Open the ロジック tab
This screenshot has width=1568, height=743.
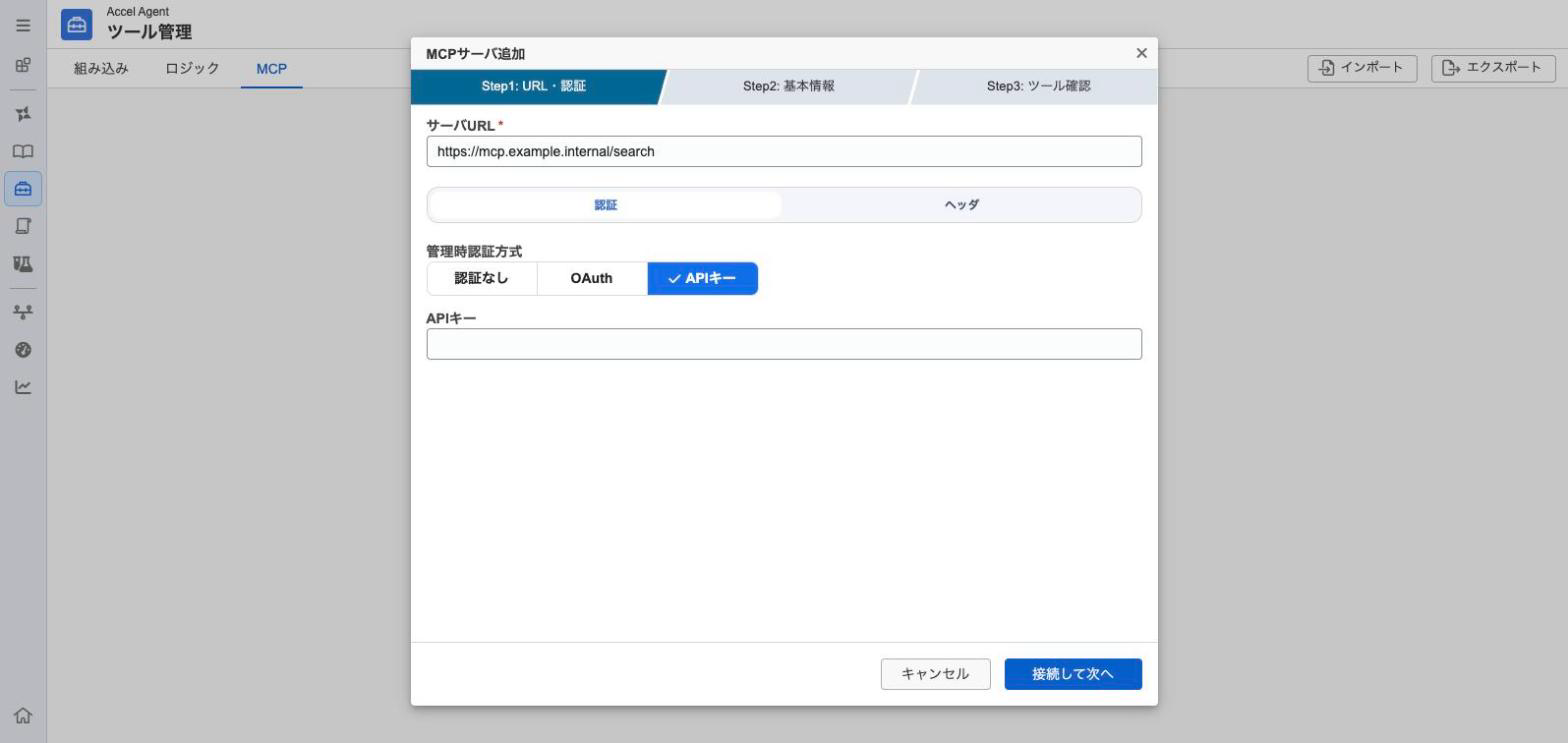192,68
